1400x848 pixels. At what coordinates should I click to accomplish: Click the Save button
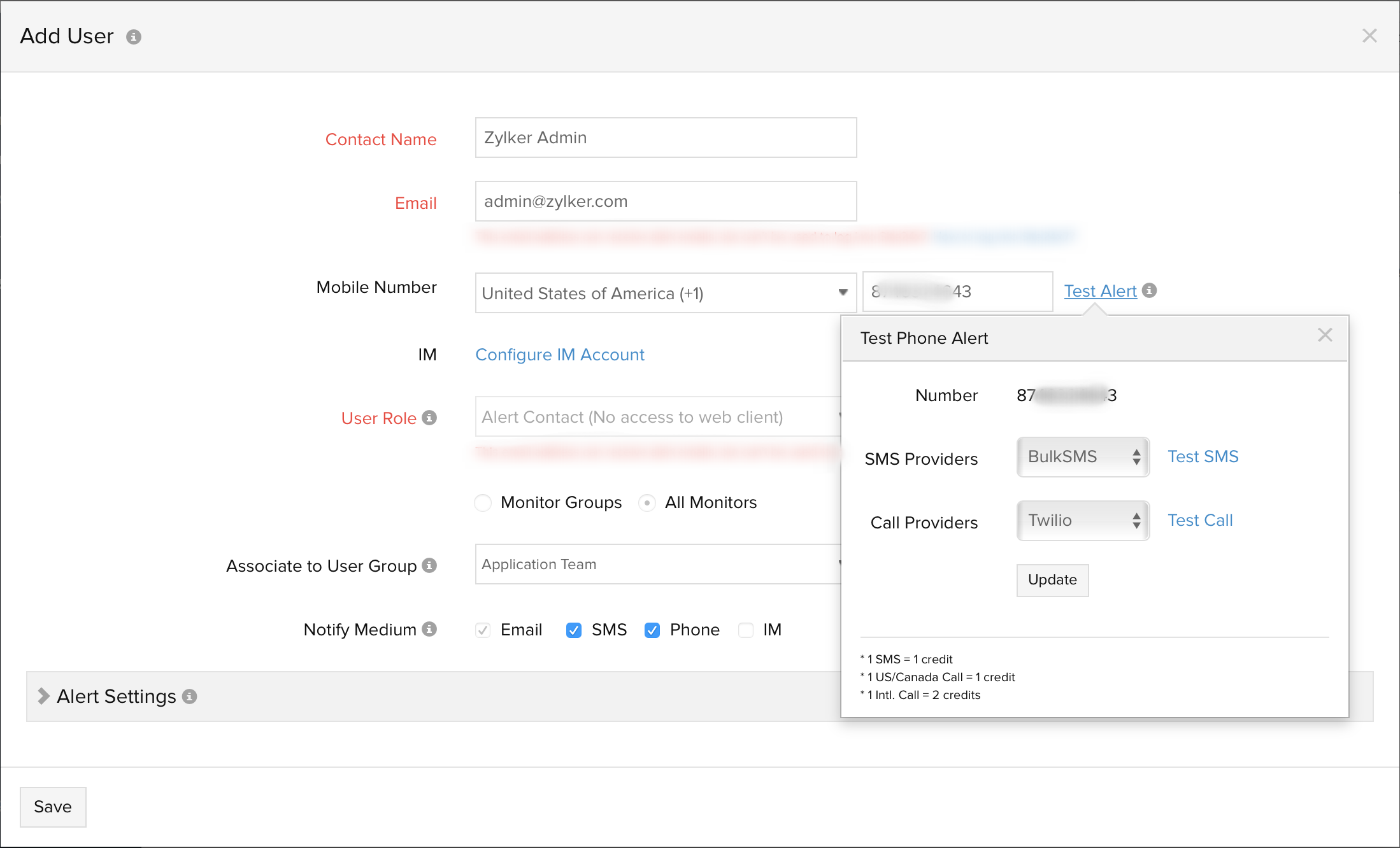tap(53, 807)
